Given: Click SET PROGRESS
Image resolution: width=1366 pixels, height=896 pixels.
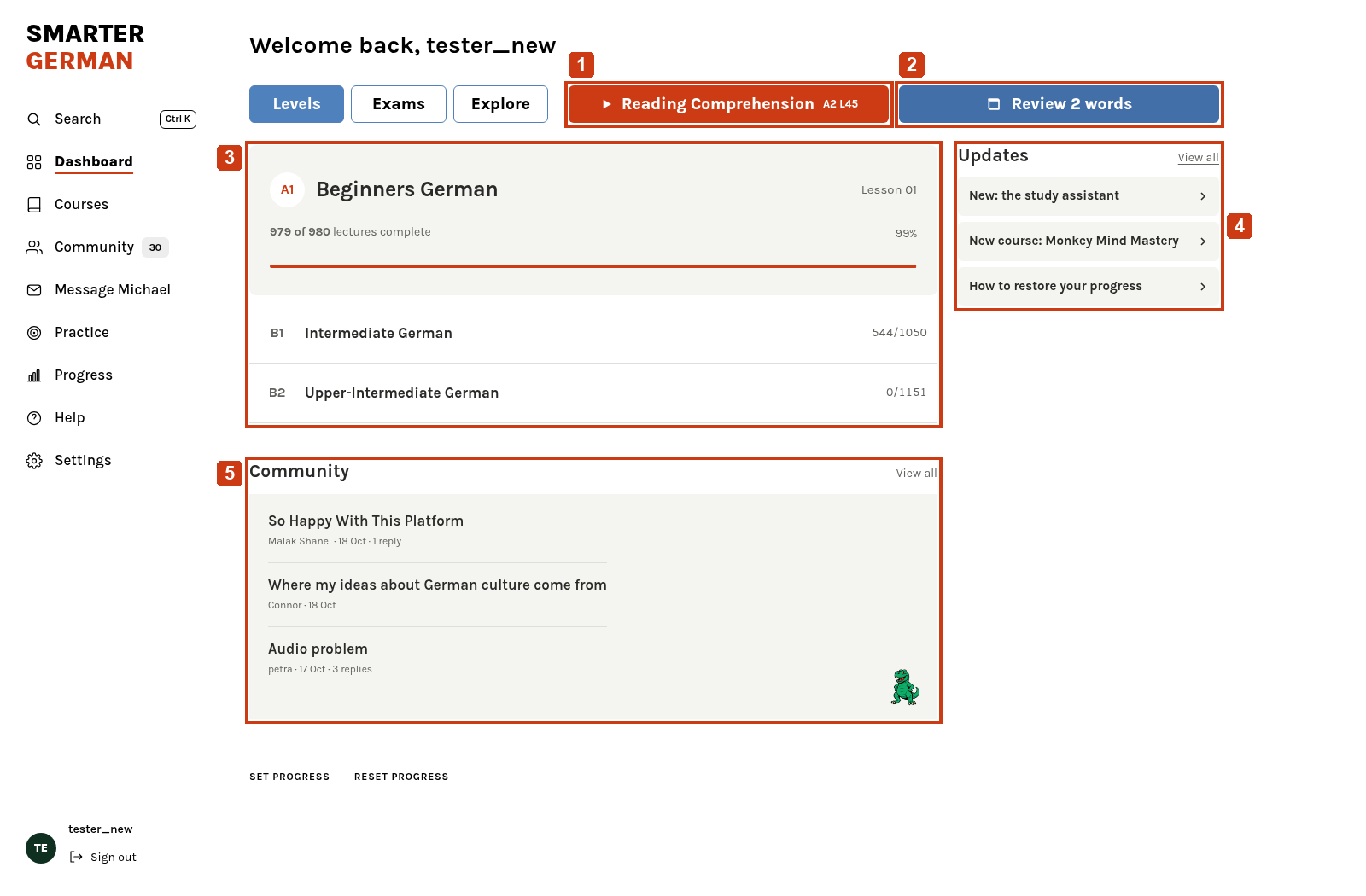Looking at the screenshot, I should coord(289,777).
